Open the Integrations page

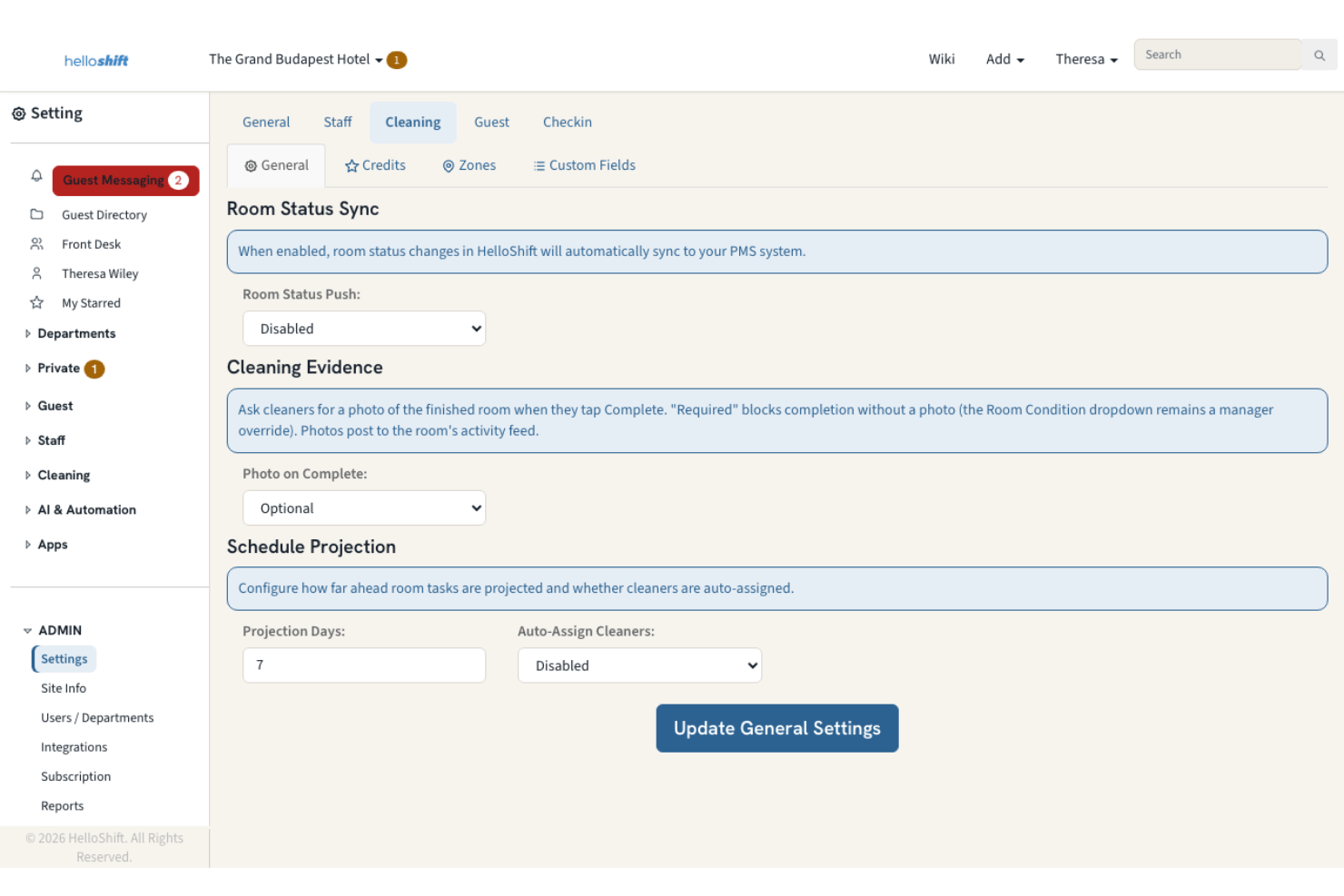tap(74, 747)
